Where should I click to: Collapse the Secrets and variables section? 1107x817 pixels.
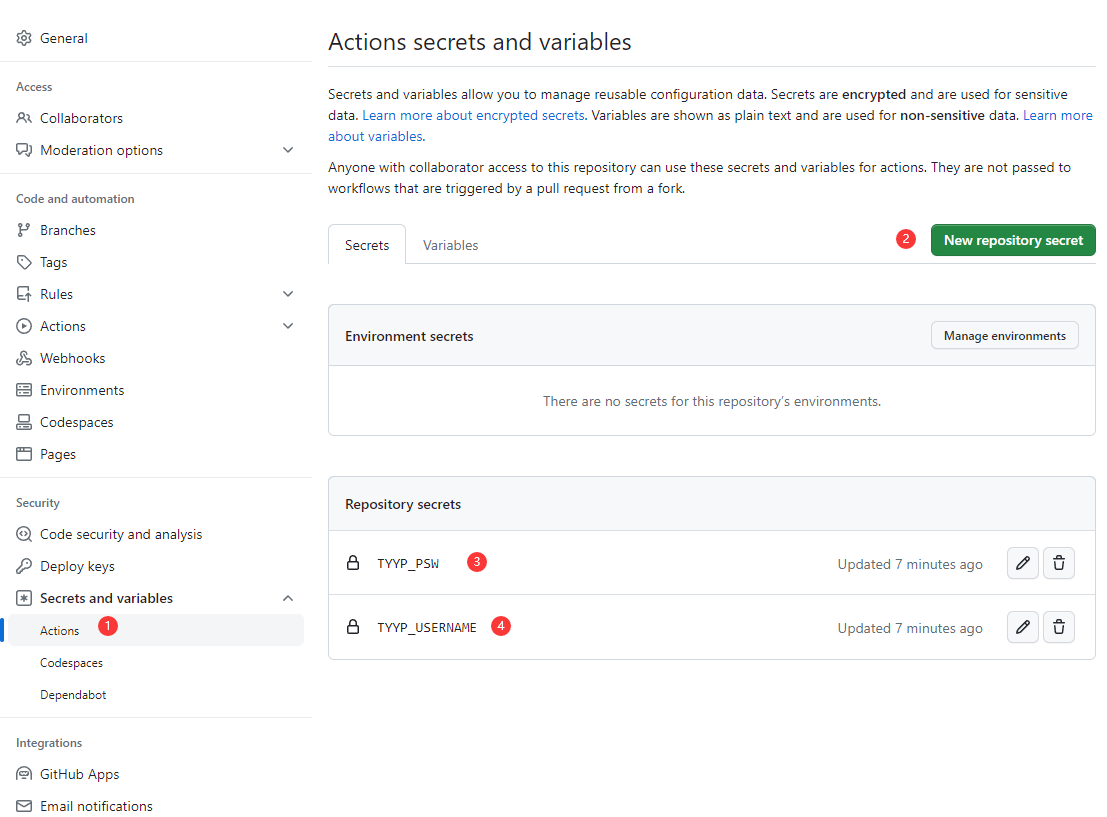(288, 597)
